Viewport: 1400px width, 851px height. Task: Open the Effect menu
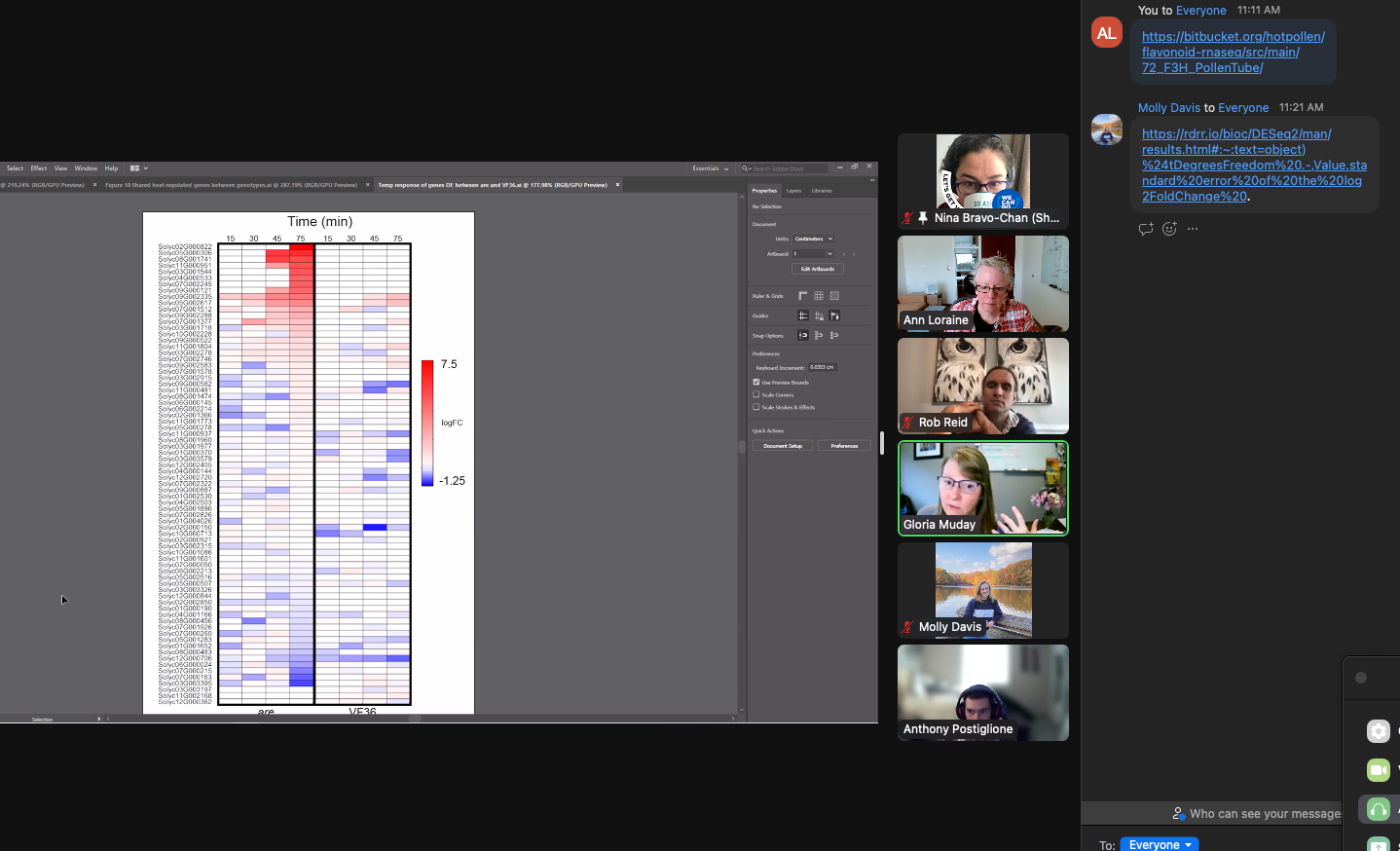39,168
